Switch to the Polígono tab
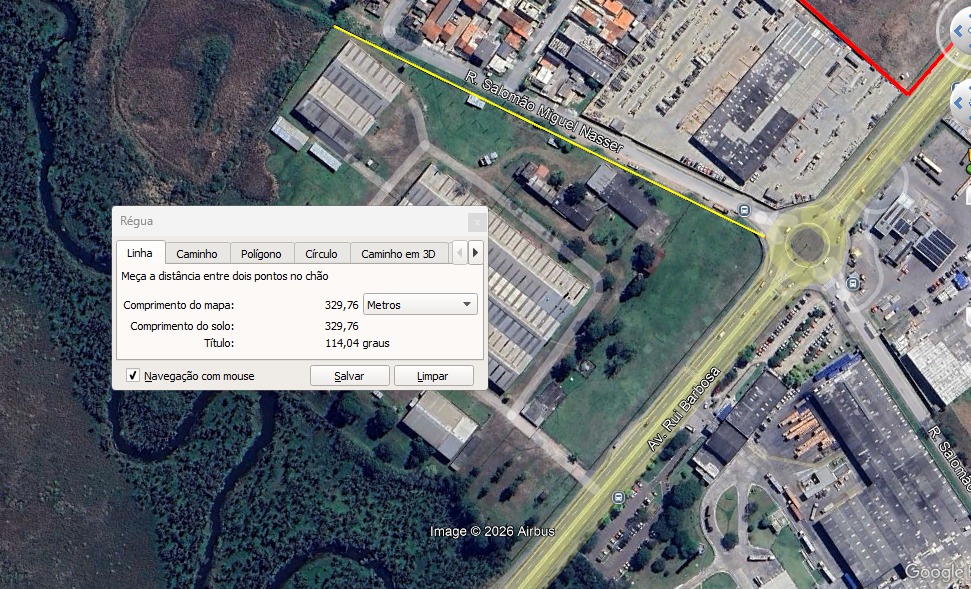Screen dimensions: 971x589 pyautogui.click(x=261, y=254)
